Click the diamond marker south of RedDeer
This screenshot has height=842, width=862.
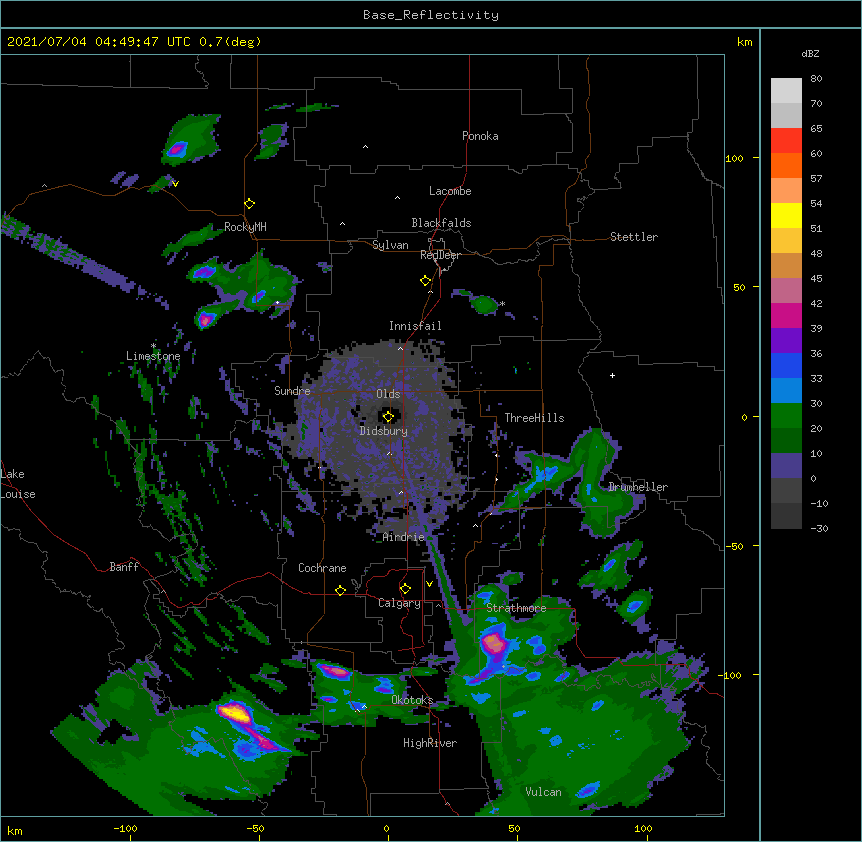click(426, 281)
